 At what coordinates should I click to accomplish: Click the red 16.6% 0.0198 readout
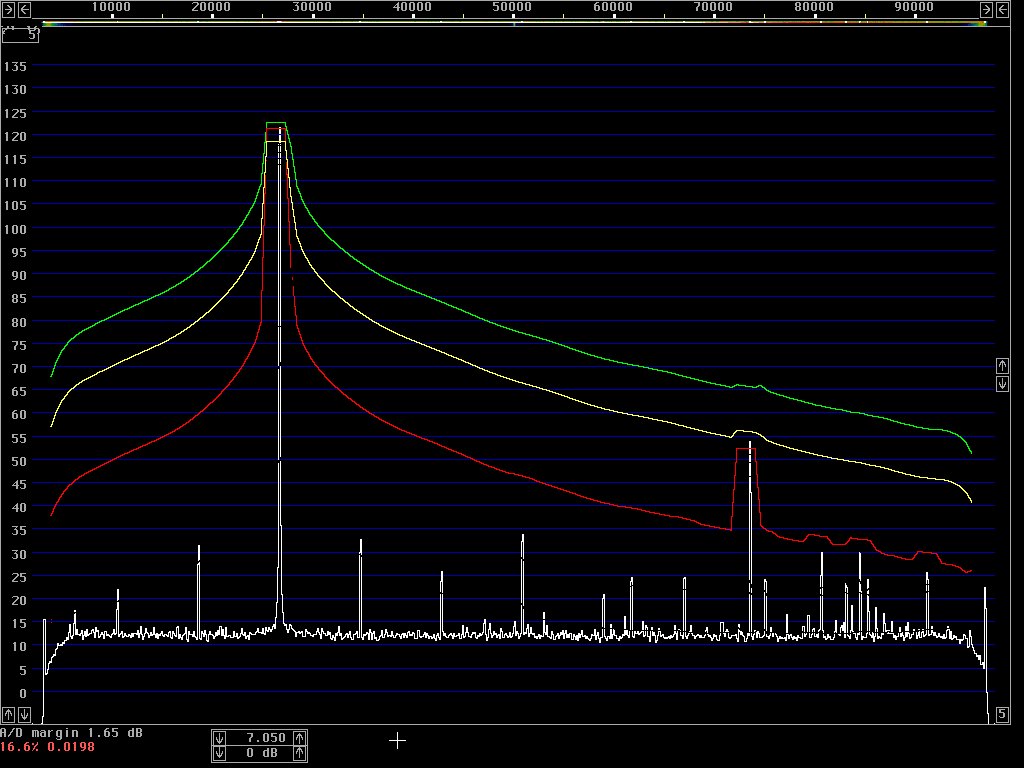pyautogui.click(x=47, y=746)
